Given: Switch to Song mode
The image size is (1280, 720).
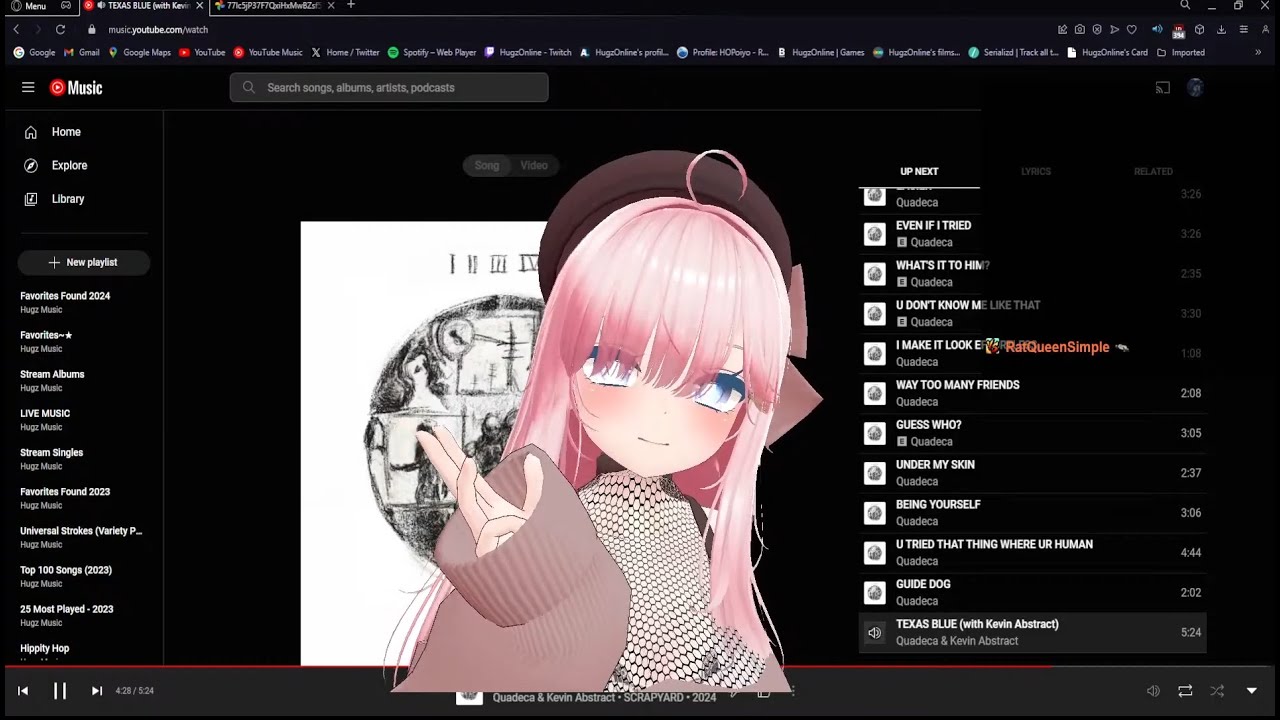Looking at the screenshot, I should (487, 166).
